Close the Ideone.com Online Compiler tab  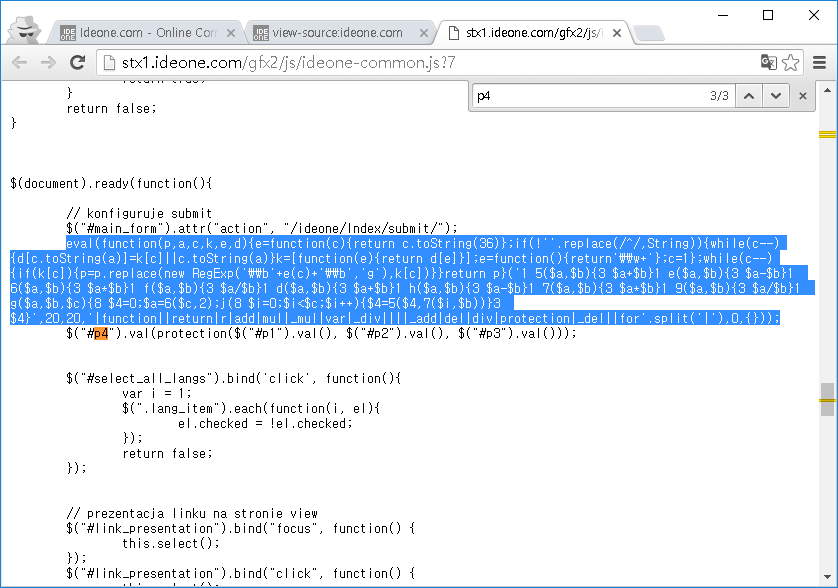click(x=231, y=33)
